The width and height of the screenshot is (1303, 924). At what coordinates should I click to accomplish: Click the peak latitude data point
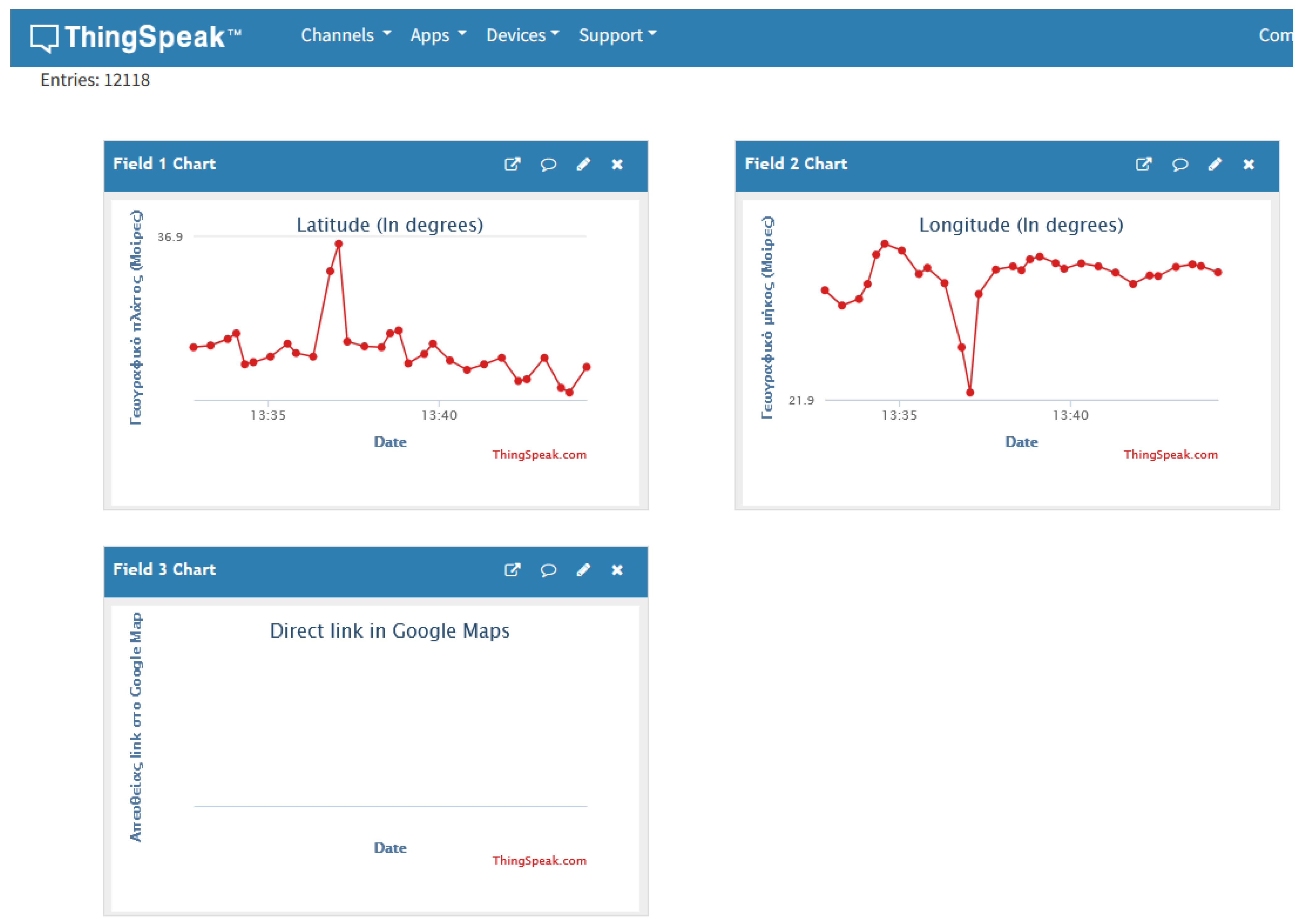click(339, 244)
